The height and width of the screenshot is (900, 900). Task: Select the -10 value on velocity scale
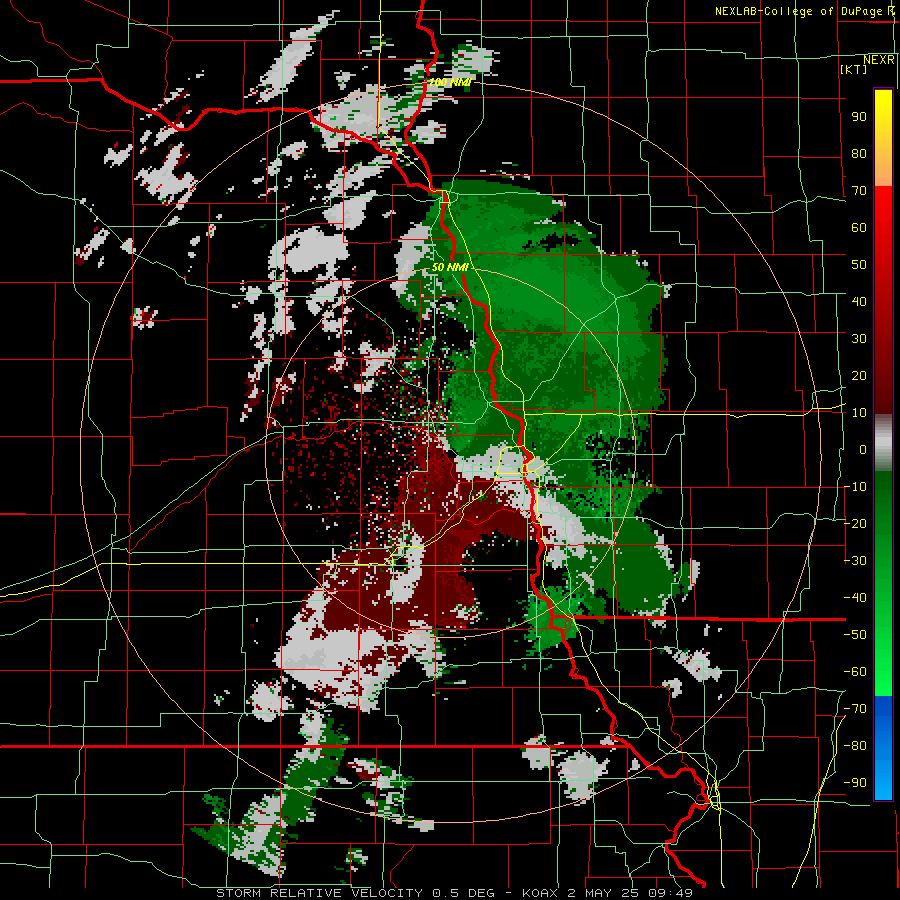pos(855,487)
